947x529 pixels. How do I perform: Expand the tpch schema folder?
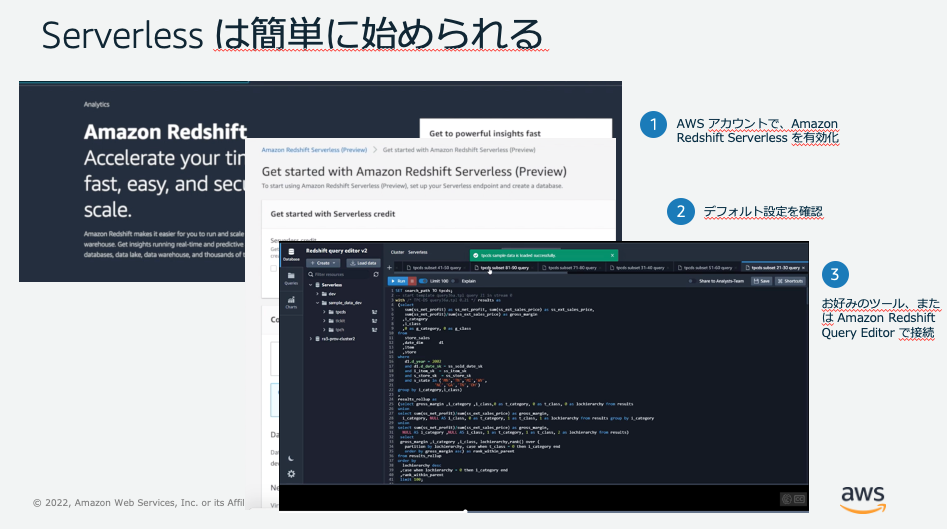pyautogui.click(x=324, y=330)
